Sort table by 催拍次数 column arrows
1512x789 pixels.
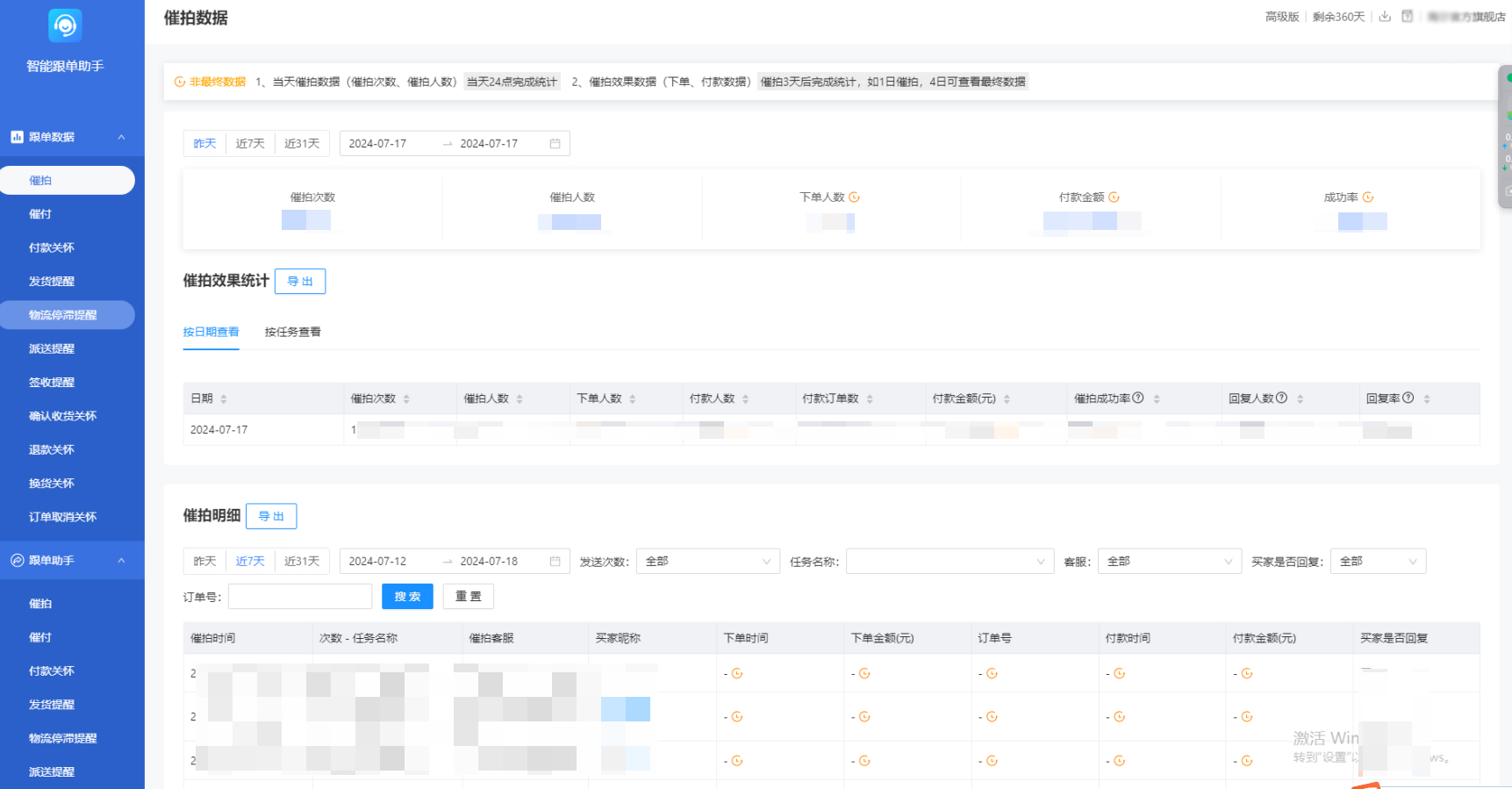[x=406, y=399]
